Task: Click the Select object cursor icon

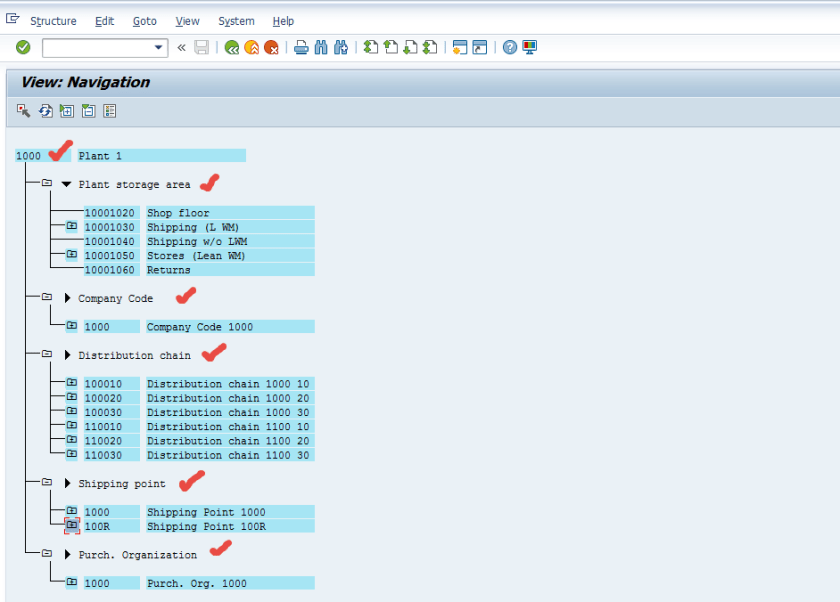Action: [x=23, y=111]
